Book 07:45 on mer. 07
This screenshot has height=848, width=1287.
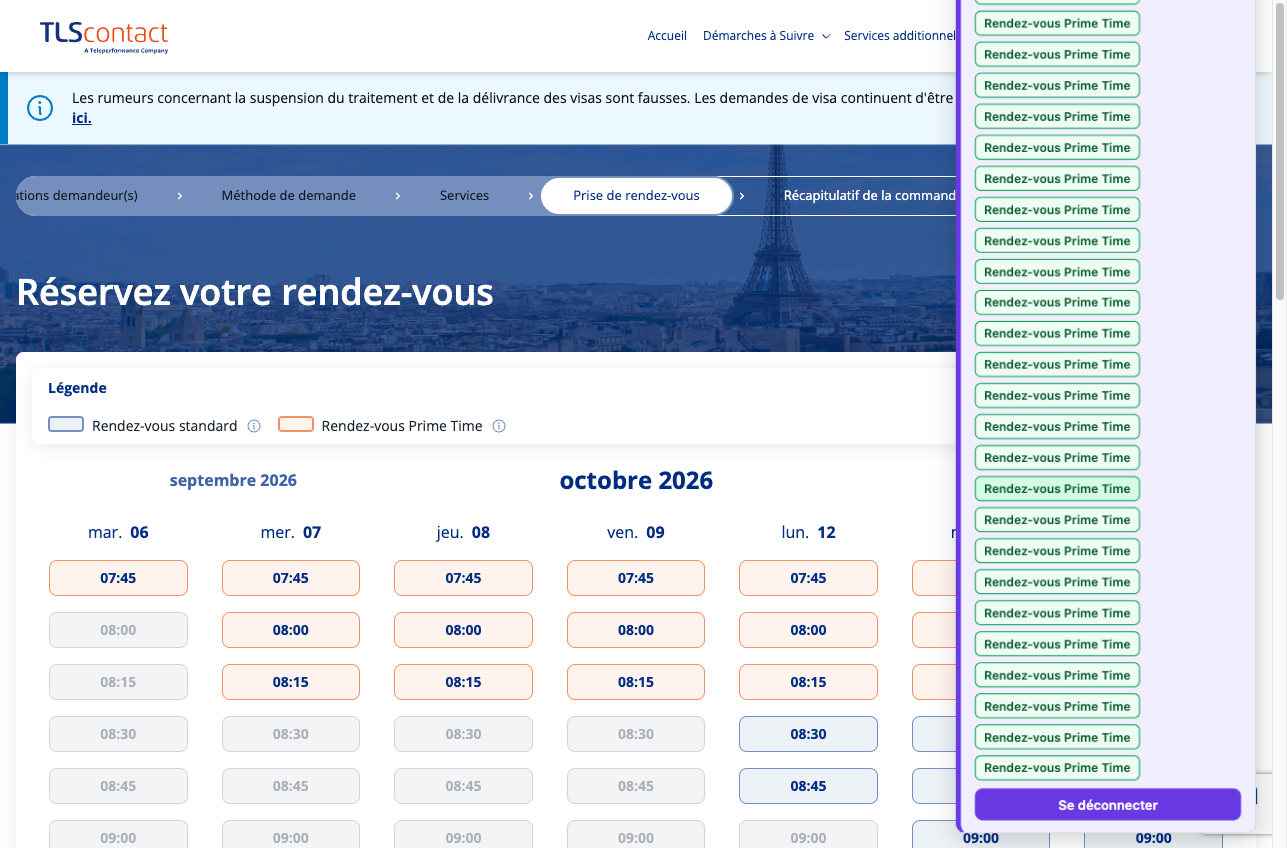tap(290, 578)
